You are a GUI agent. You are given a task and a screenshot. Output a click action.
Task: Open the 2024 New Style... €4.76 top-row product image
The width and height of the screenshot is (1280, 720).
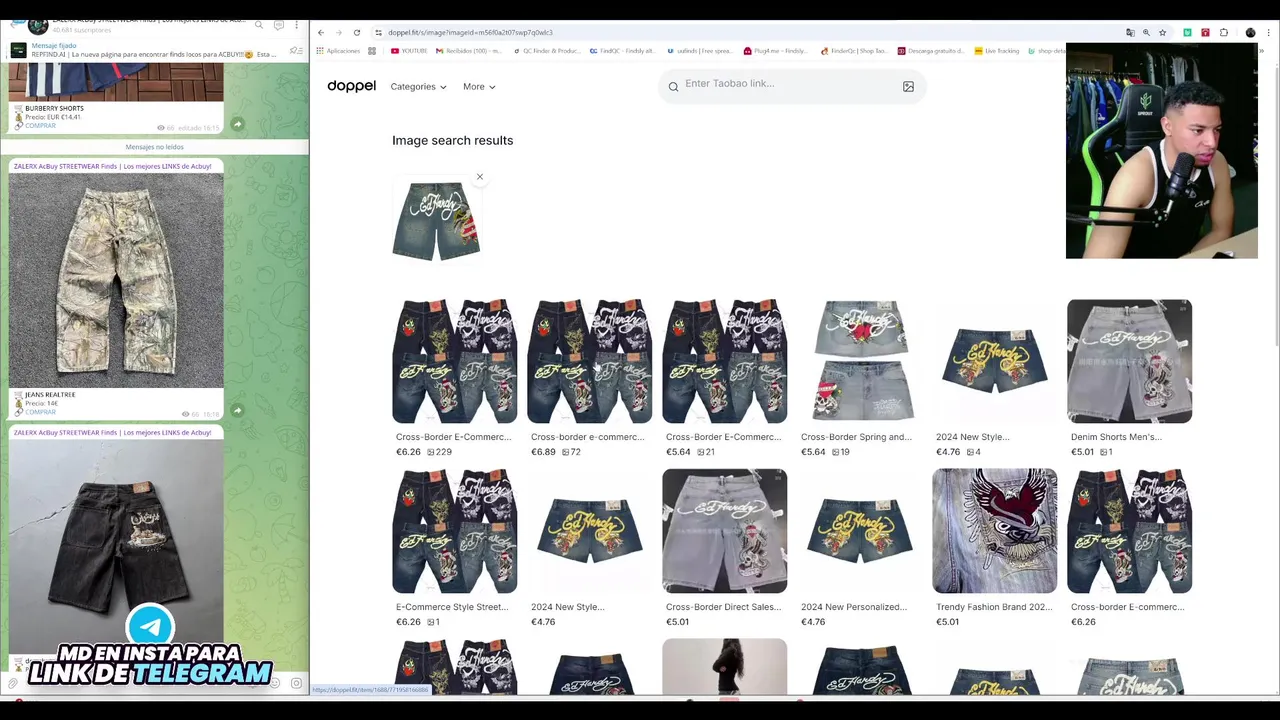(x=994, y=361)
